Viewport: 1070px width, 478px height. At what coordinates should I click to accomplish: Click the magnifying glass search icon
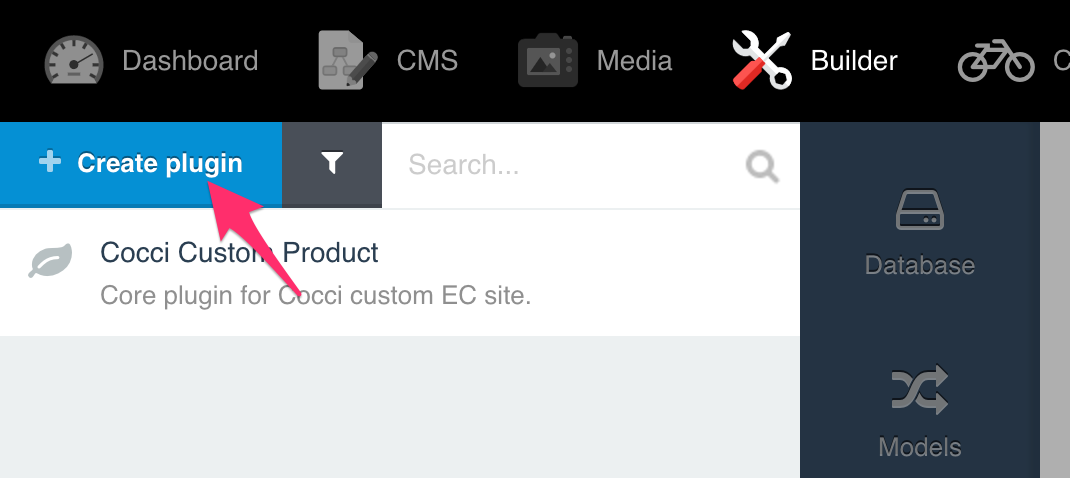click(x=762, y=166)
